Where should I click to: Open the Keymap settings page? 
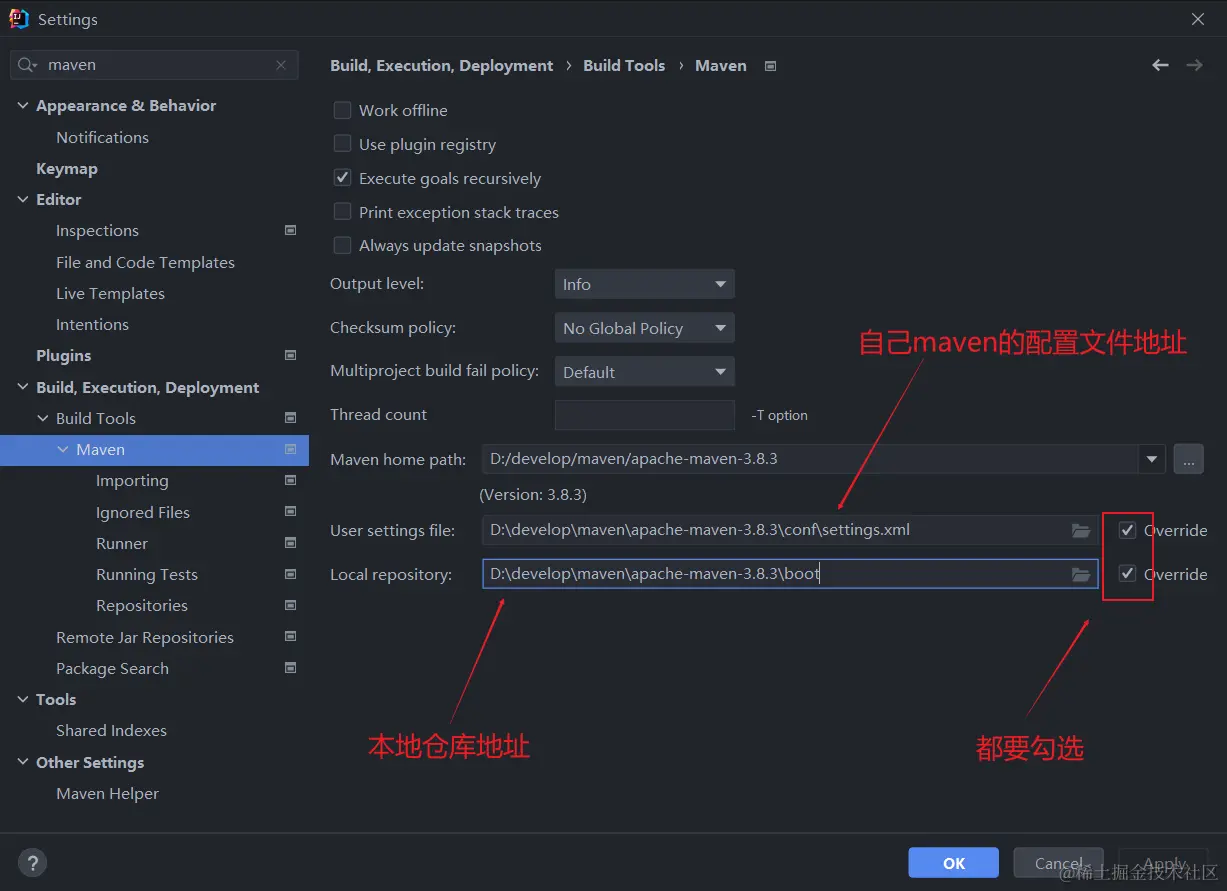(x=67, y=169)
